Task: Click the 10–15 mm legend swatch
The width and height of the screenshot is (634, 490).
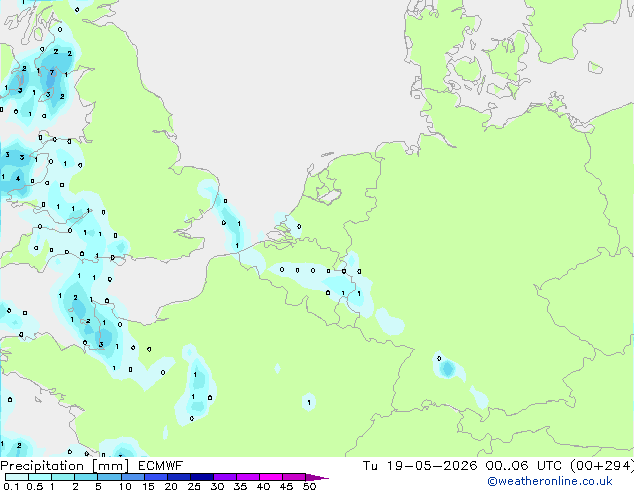Action: 133,477
